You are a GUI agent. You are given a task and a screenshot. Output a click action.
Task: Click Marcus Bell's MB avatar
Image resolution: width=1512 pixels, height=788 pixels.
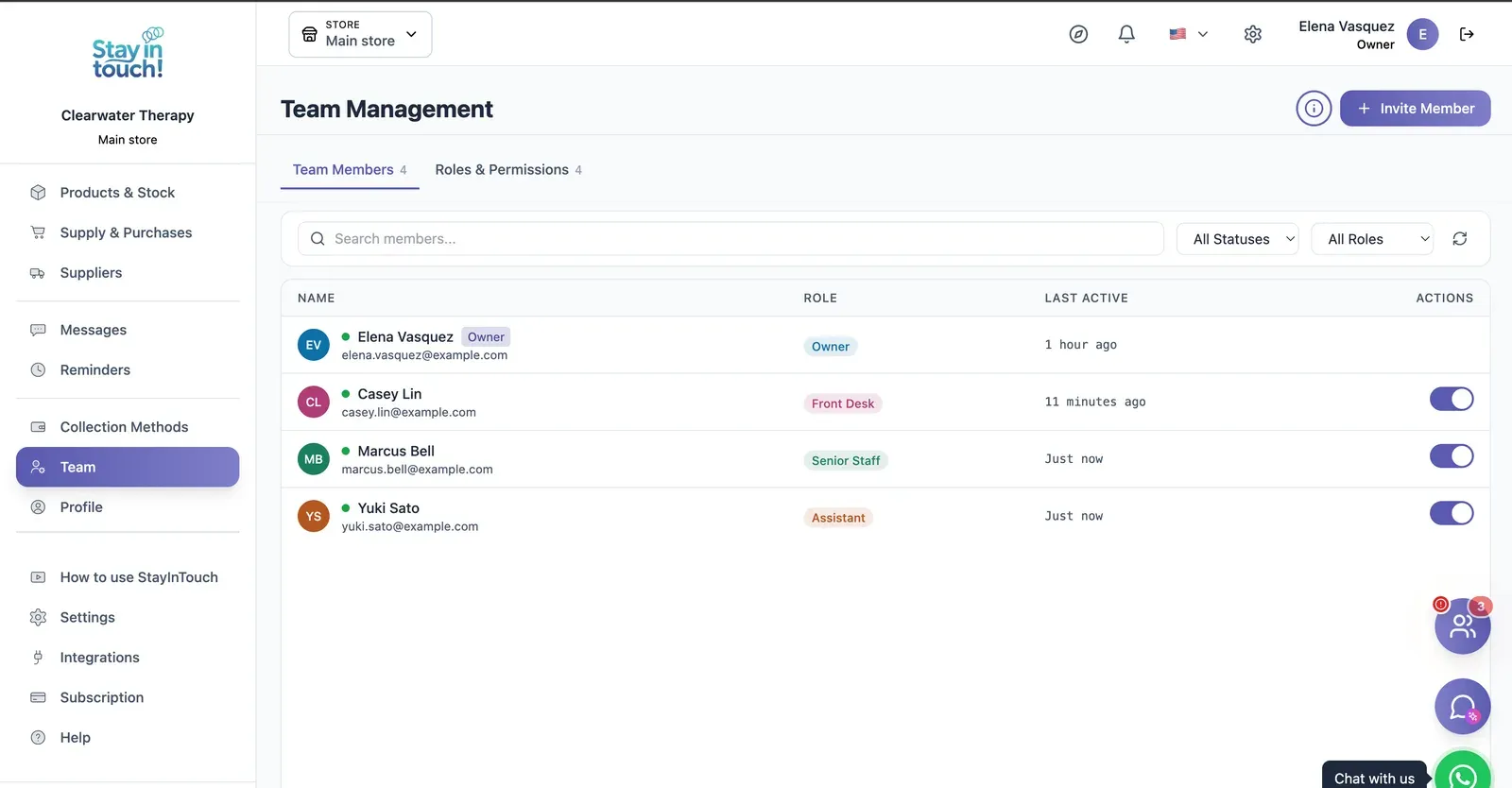pos(314,459)
